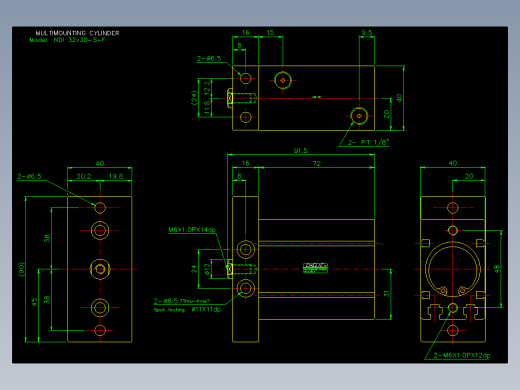Click the 11.8 dimension text

(207, 108)
